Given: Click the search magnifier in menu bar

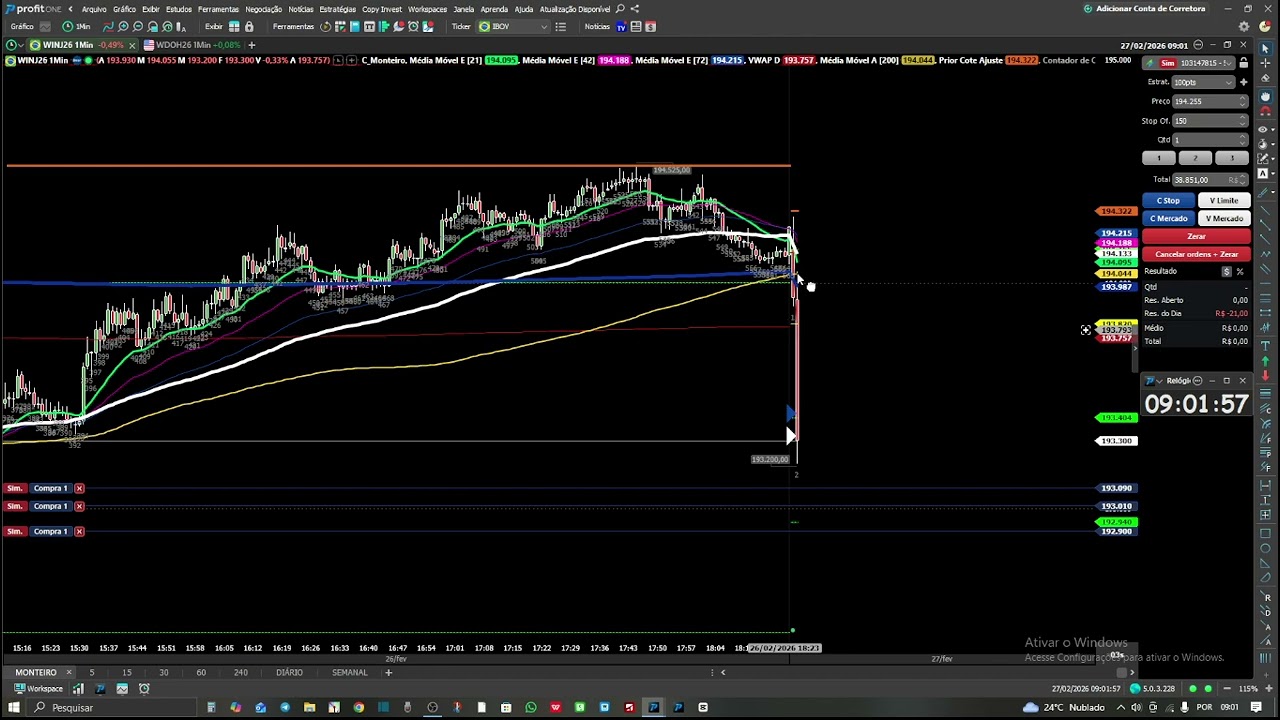Looking at the screenshot, I should pyautogui.click(x=620, y=9).
